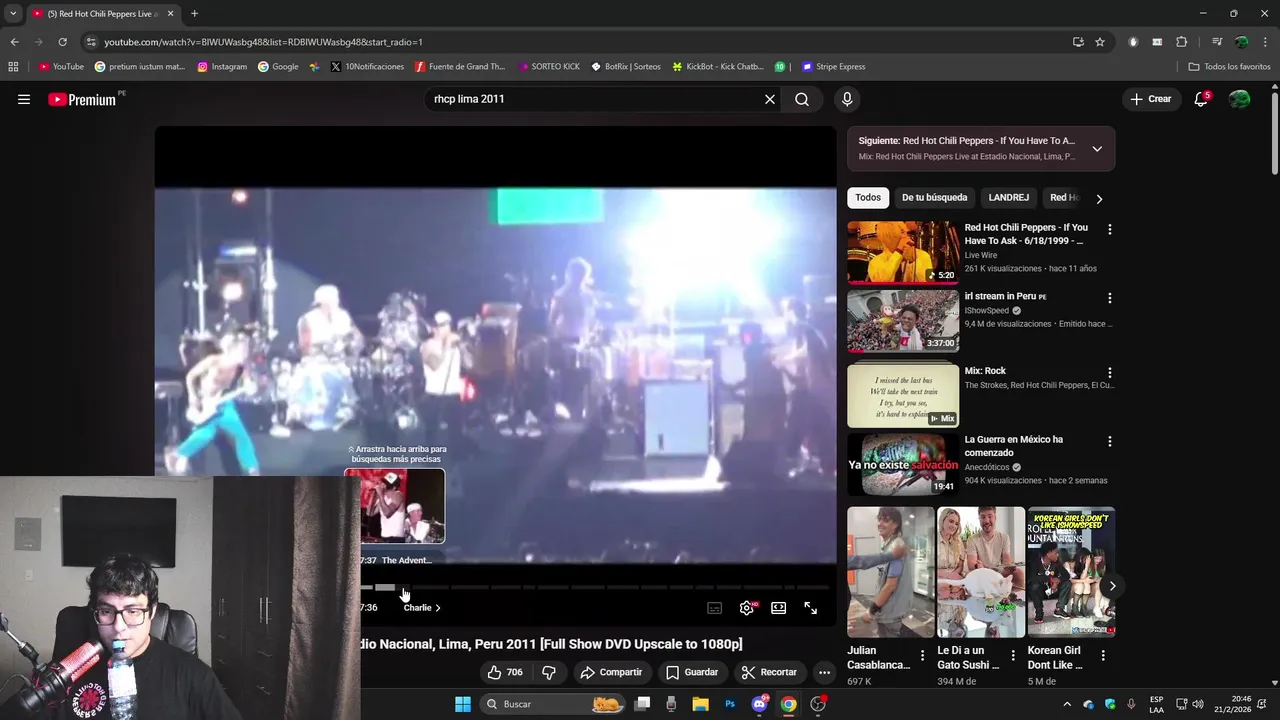Image resolution: width=1280 pixels, height=720 pixels.
Task: Open Discord from the taskbar
Action: click(759, 704)
